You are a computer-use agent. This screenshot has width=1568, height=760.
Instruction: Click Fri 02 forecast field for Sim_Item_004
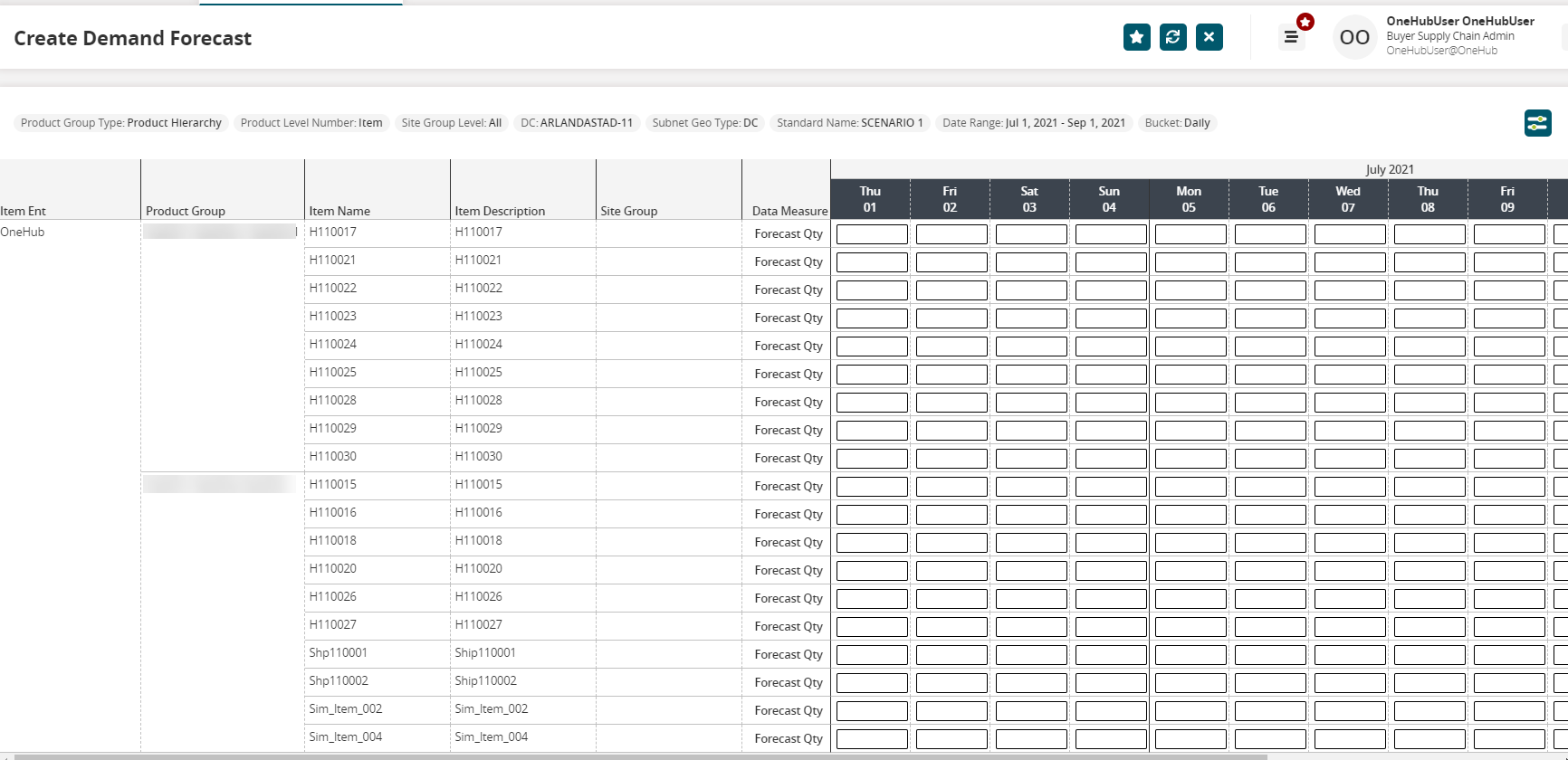tap(951, 739)
